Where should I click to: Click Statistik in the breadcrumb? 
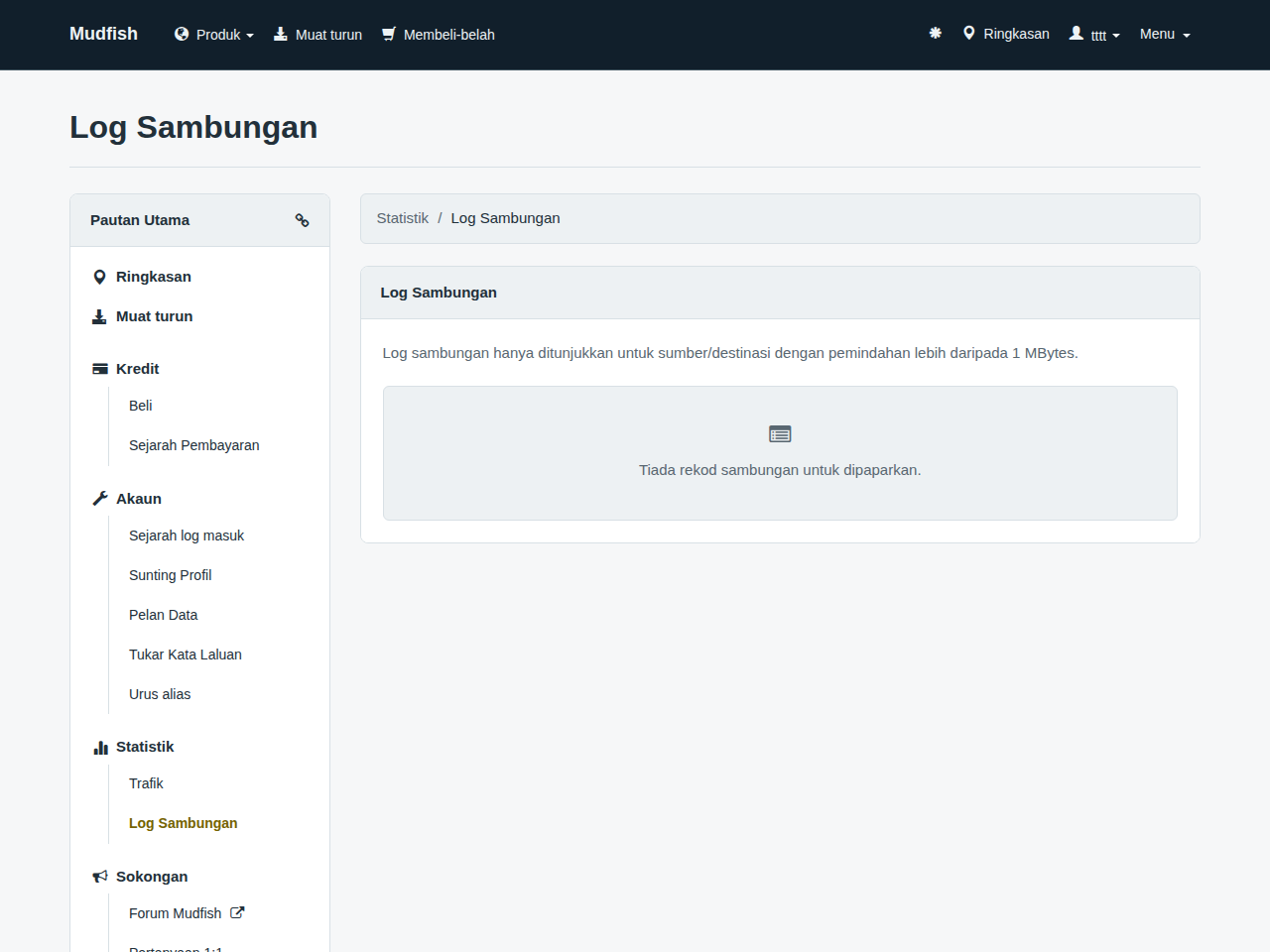coord(403,218)
